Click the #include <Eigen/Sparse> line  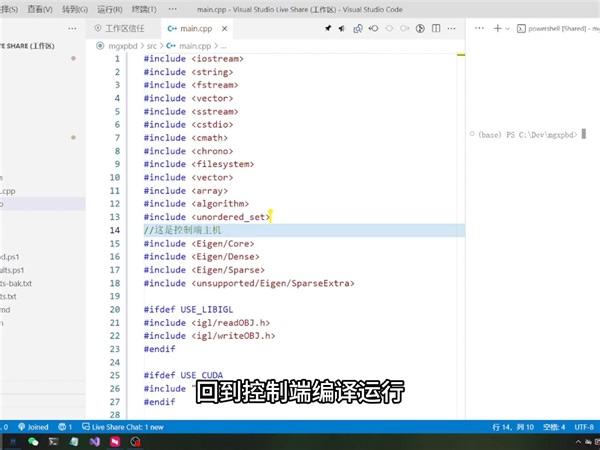[x=204, y=270]
